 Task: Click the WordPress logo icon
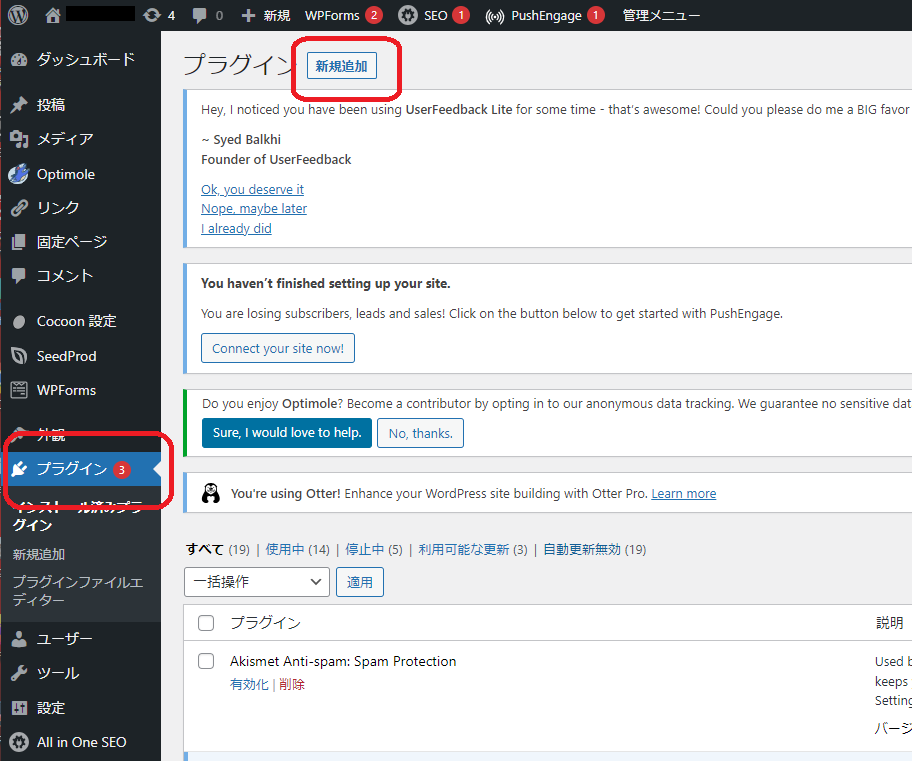click(x=18, y=15)
